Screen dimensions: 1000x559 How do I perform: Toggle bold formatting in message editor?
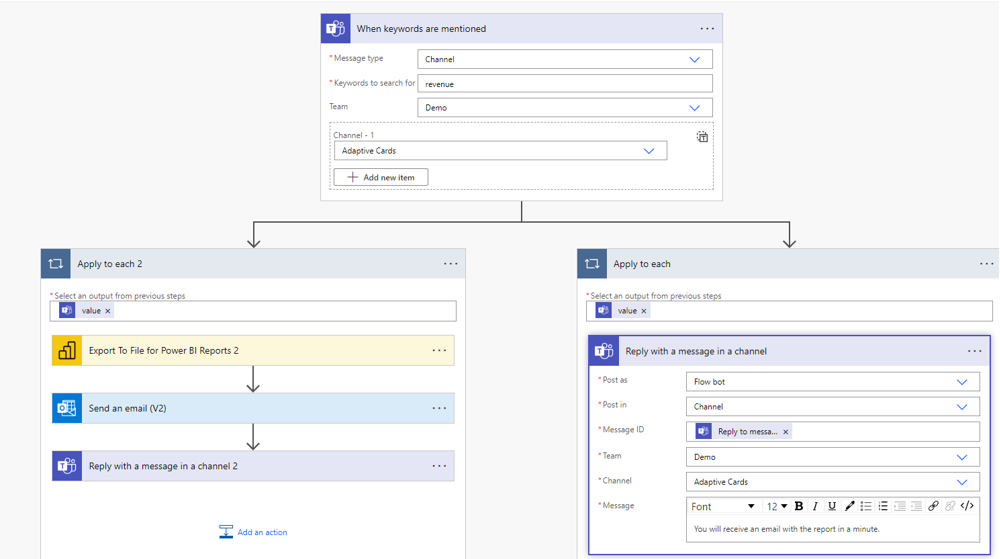[799, 506]
